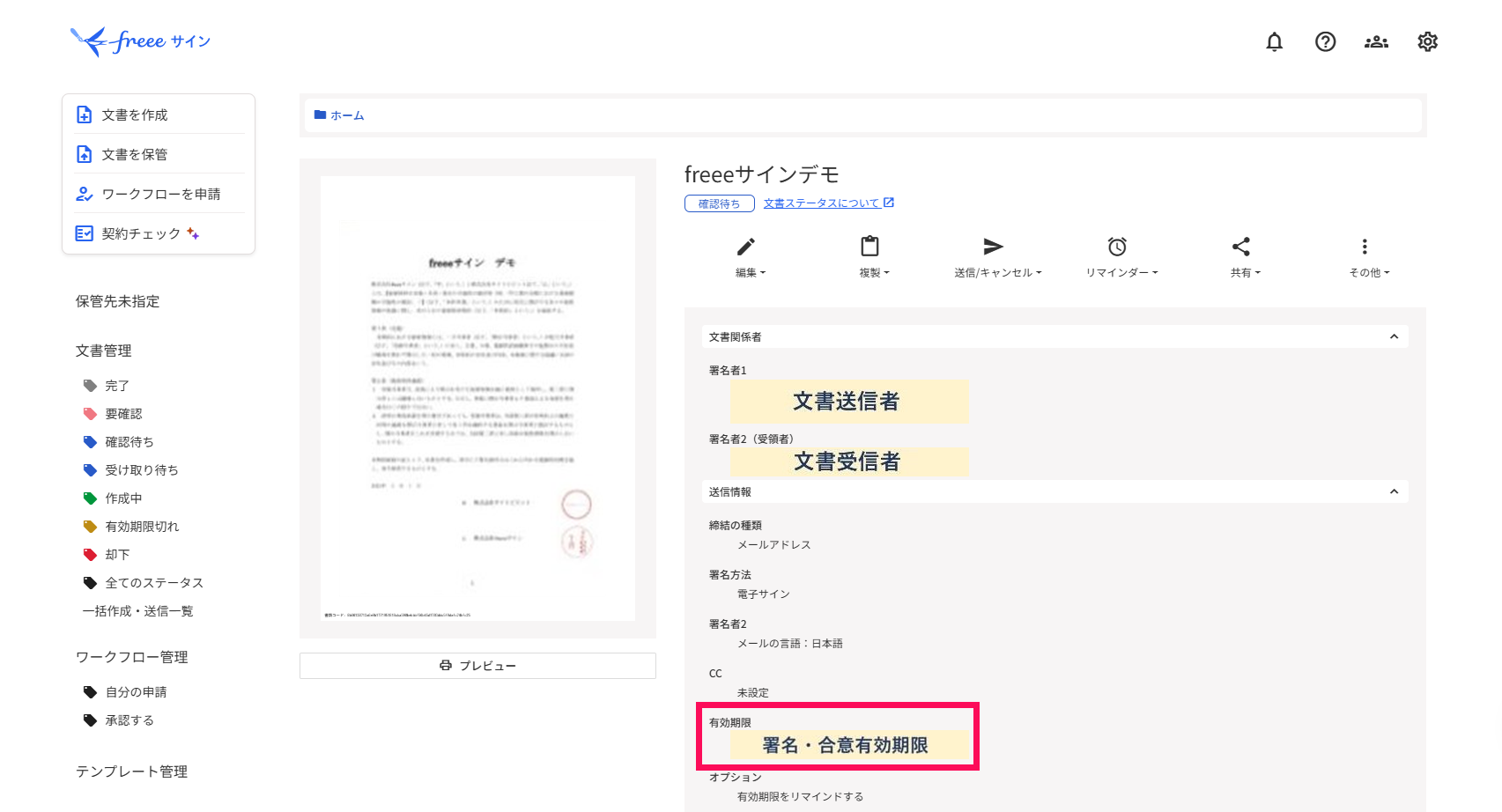Click the red tag icon beside 却下
Viewport: 1502px width, 812px height.
[x=90, y=555]
